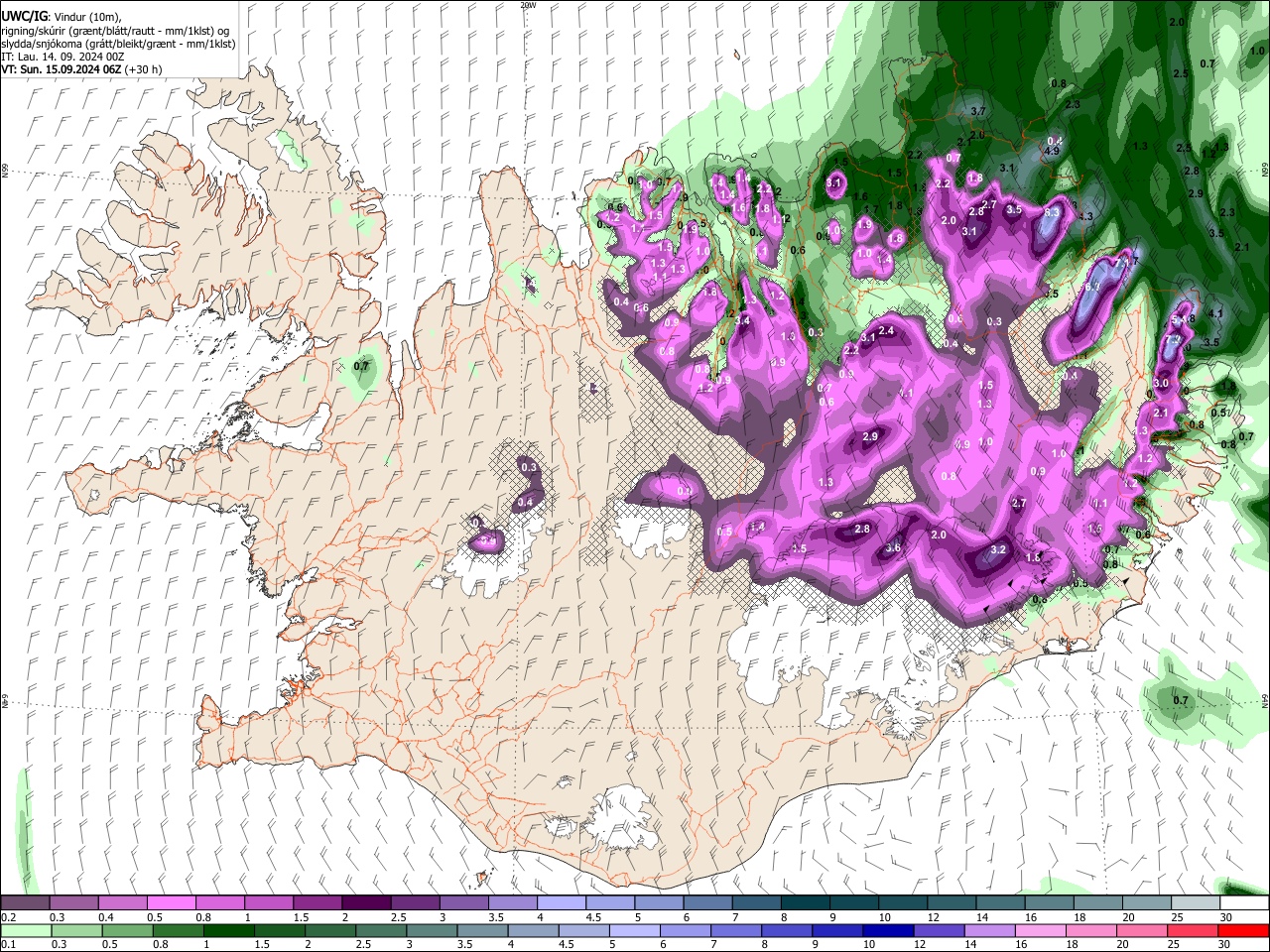The height and width of the screenshot is (952, 1270).
Task: Click the 0.1 legend label
Action: (9, 945)
